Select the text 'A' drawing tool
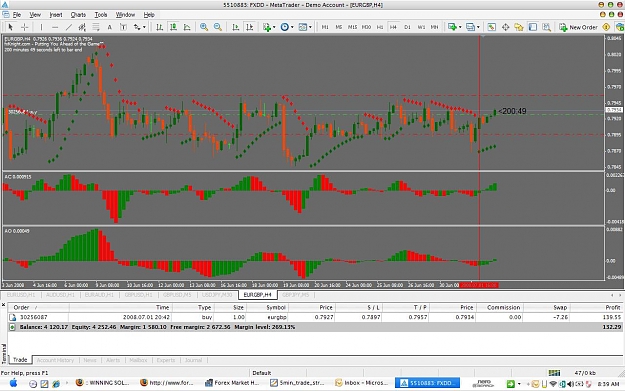The height and width of the screenshot is (391, 625). pyautogui.click(x=110, y=27)
